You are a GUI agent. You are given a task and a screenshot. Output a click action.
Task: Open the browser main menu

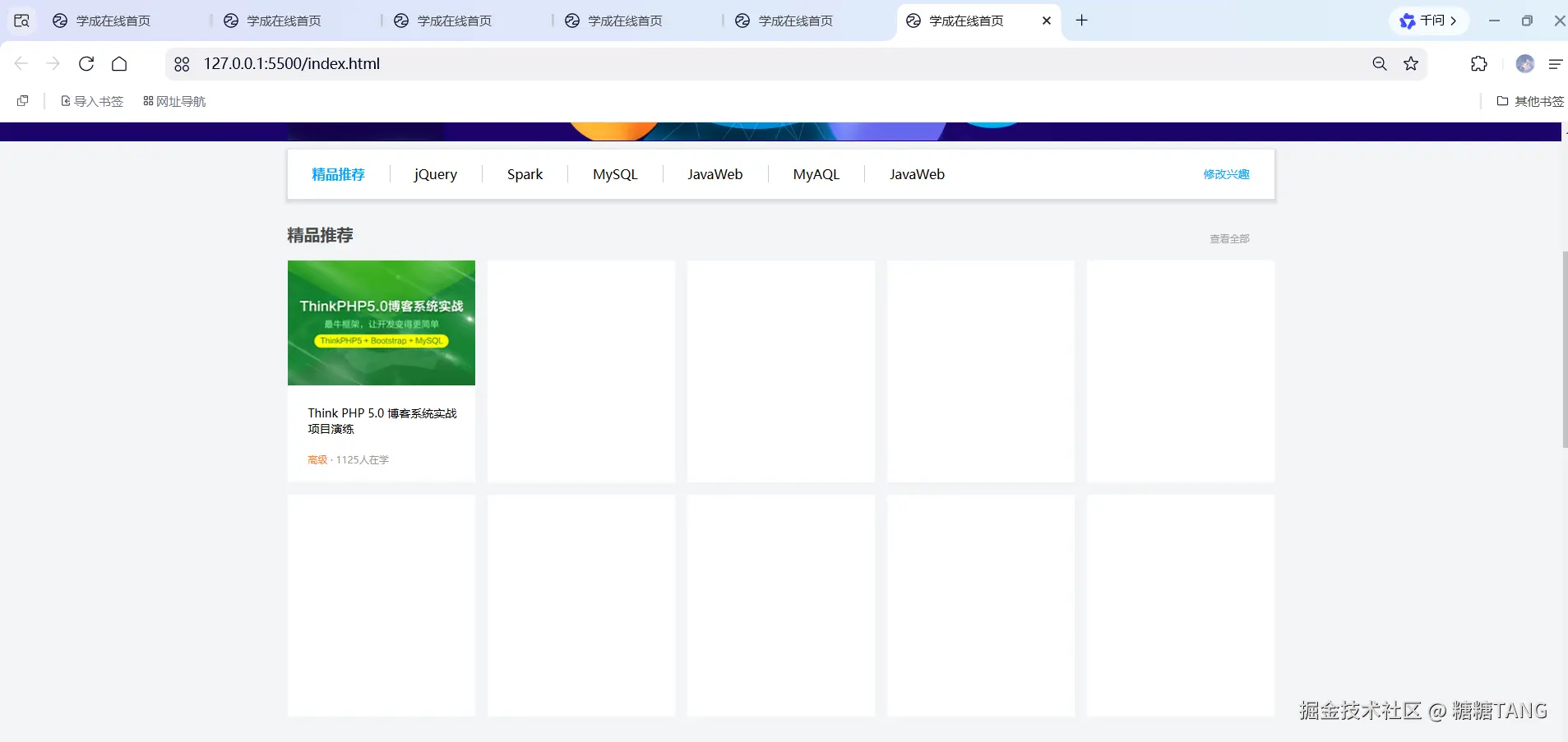(1555, 64)
